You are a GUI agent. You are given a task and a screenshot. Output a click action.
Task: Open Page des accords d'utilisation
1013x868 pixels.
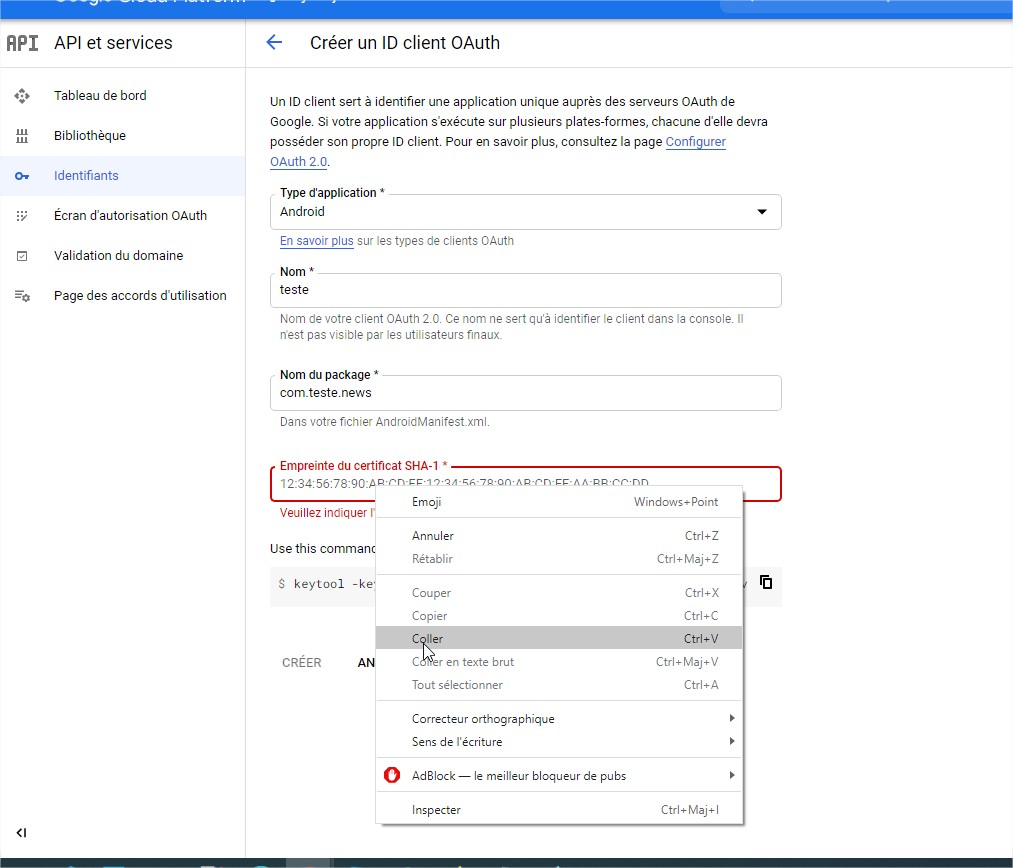(123, 296)
